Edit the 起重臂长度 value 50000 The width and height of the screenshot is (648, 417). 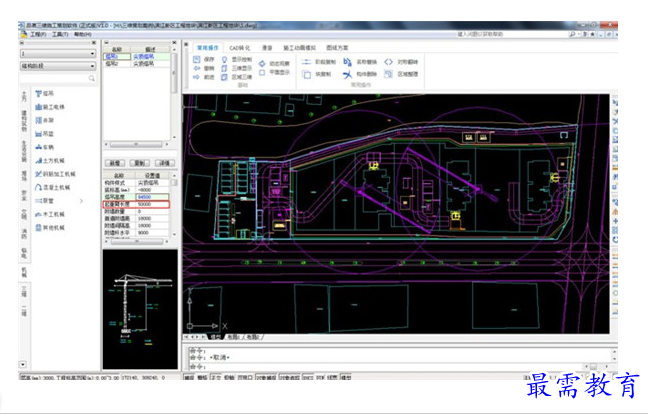tap(152, 204)
